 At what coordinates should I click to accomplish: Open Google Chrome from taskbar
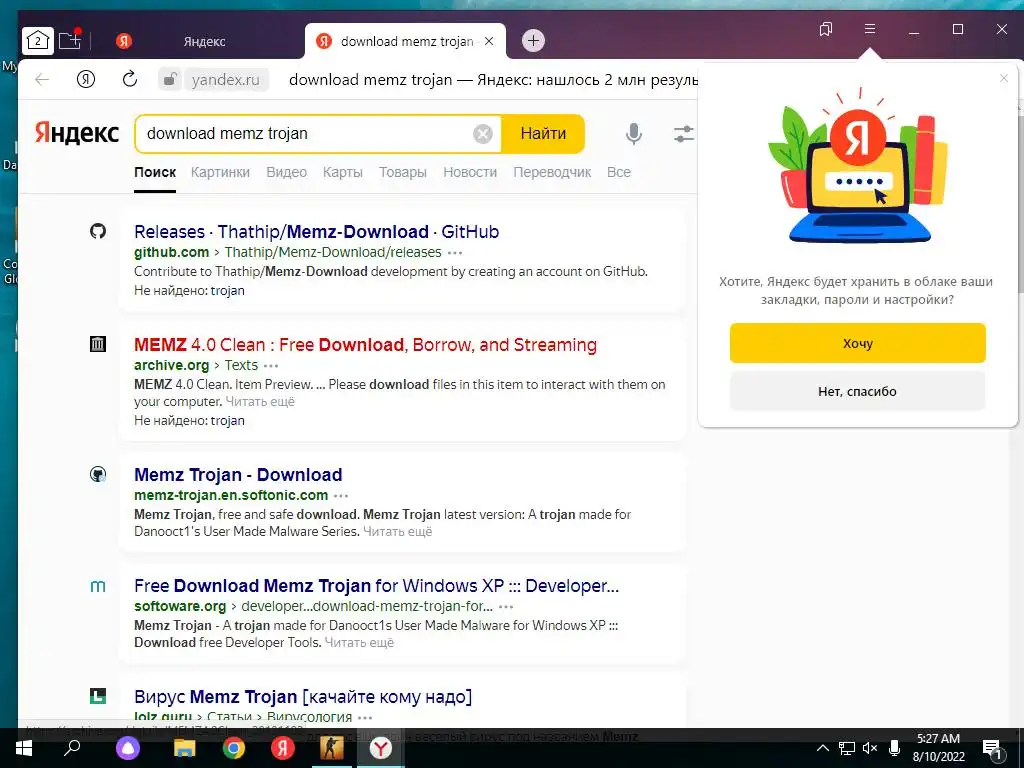pyautogui.click(x=234, y=748)
